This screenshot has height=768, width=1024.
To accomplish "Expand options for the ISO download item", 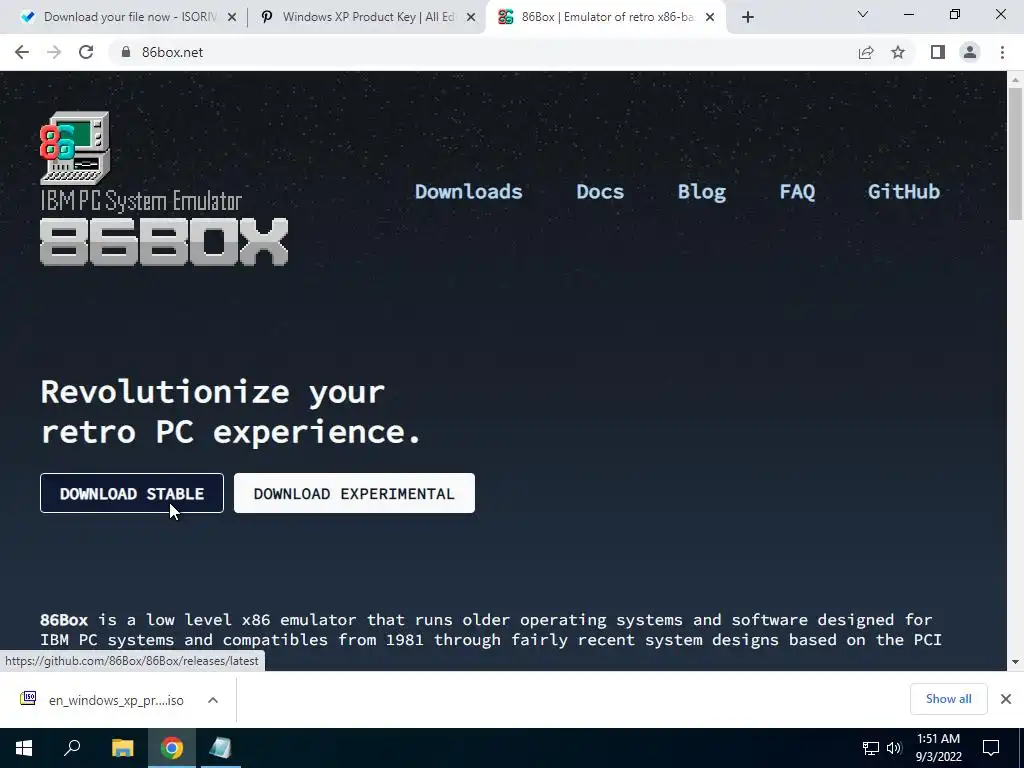I will [x=213, y=700].
